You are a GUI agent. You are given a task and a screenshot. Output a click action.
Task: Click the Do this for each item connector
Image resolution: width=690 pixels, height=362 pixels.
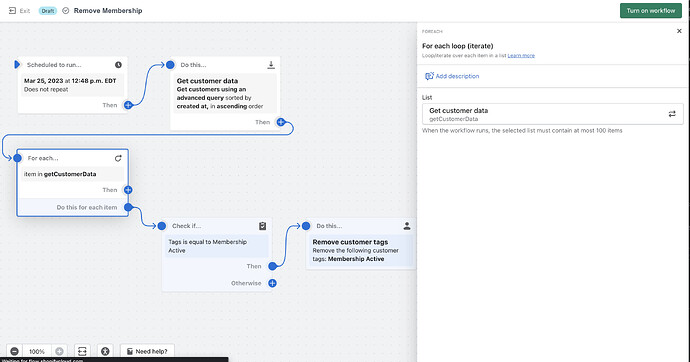tap(128, 207)
